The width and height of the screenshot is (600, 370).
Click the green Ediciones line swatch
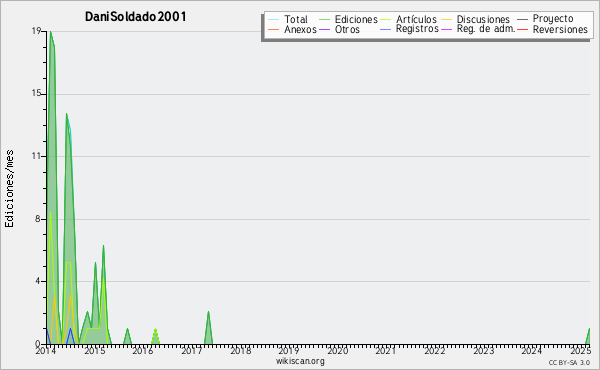coord(324,19)
